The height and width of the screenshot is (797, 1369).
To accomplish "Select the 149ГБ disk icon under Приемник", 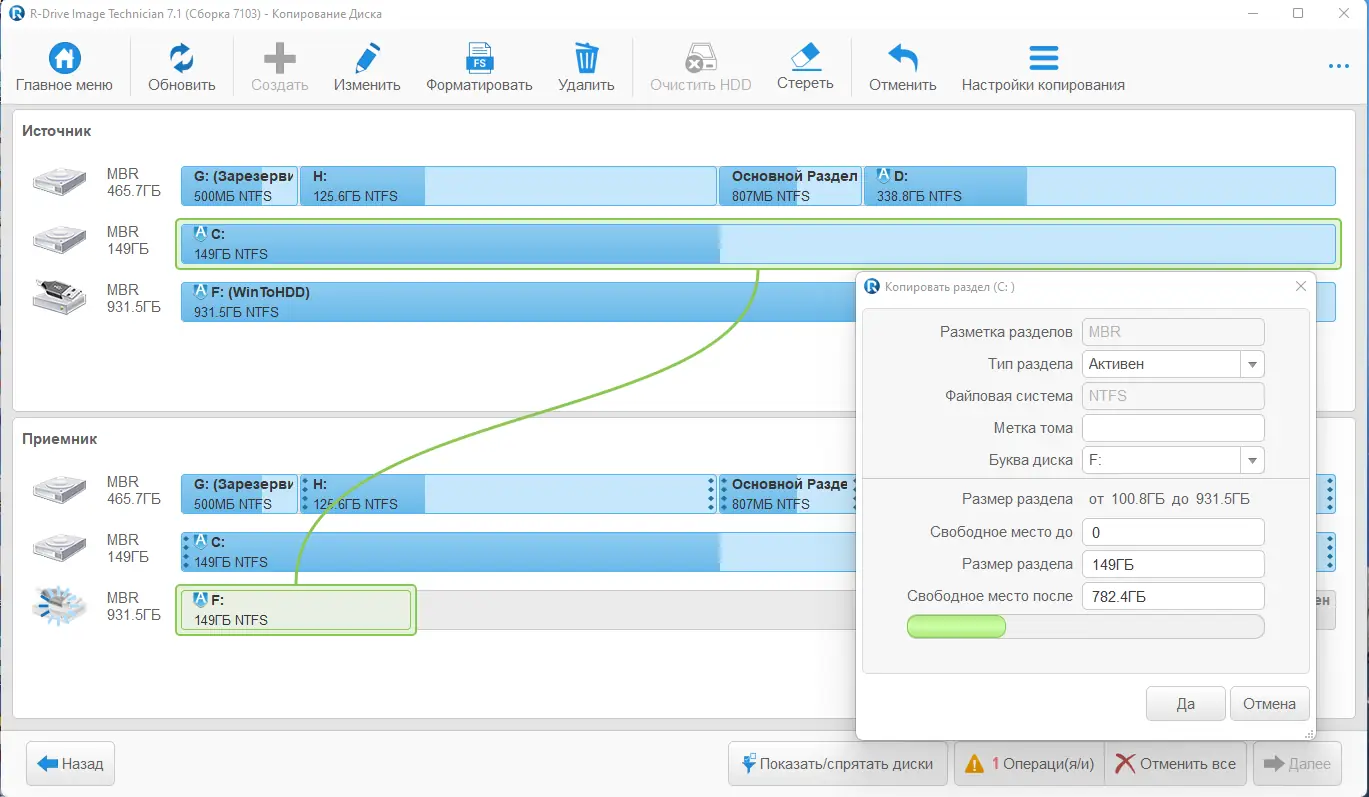I will (x=60, y=547).
